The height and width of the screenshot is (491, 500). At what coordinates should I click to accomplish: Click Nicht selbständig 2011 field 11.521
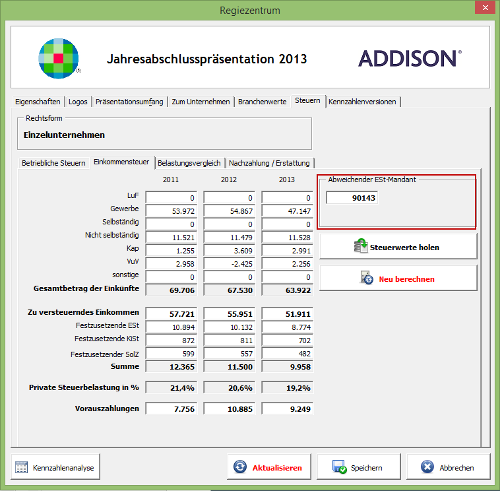pyautogui.click(x=171, y=237)
